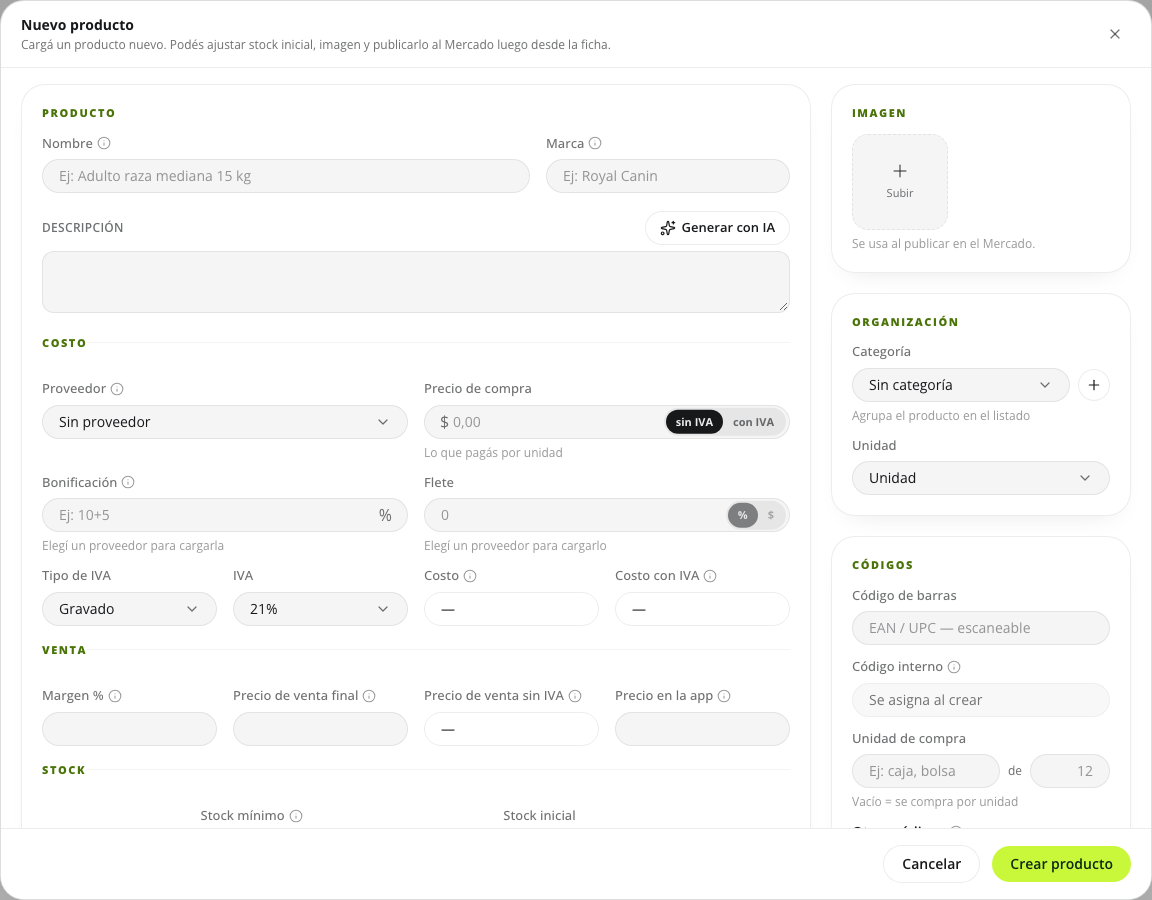
Task: Select the sin IVA price option
Action: pyautogui.click(x=694, y=422)
